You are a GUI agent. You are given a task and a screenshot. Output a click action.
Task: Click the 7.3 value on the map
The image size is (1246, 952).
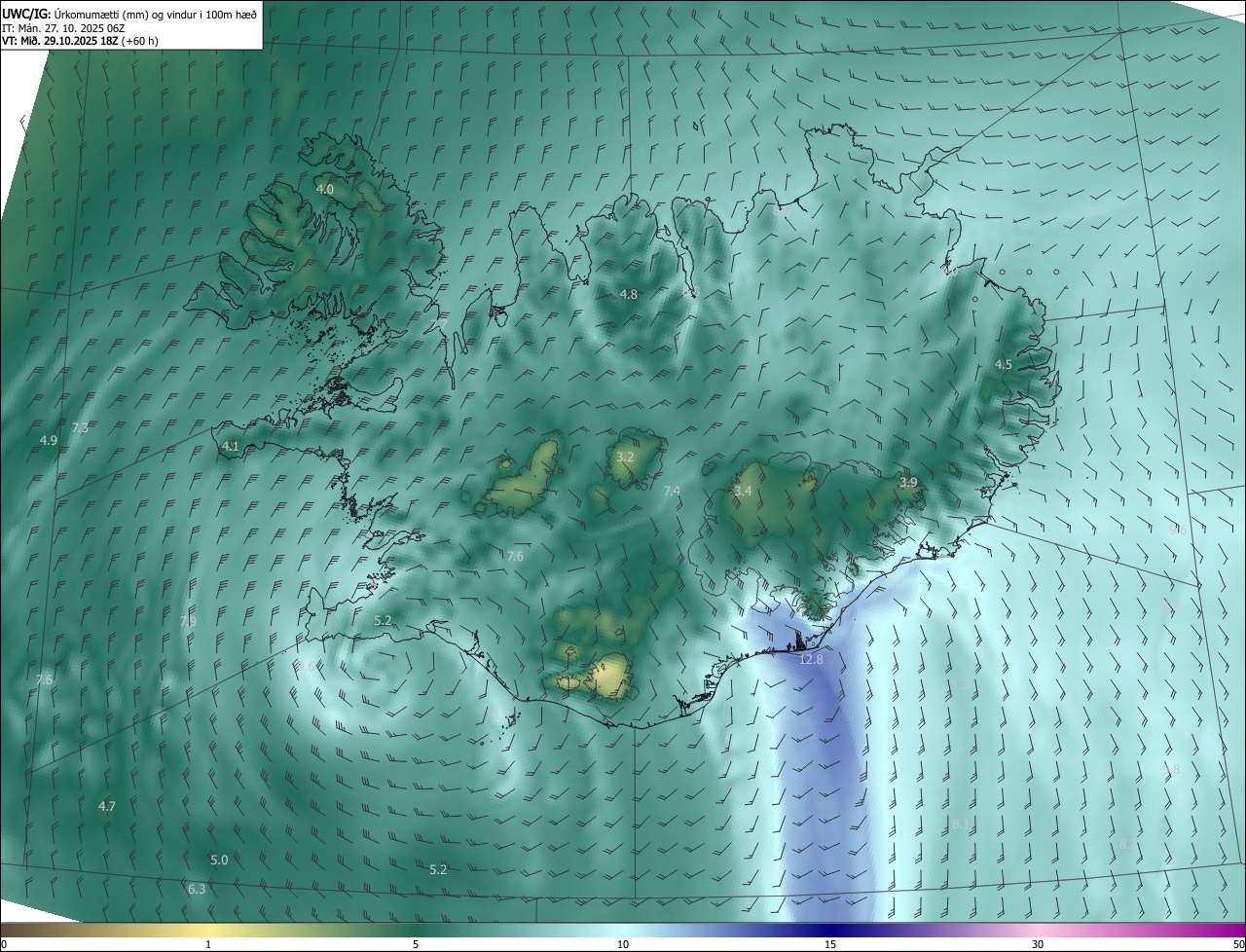tap(80, 427)
